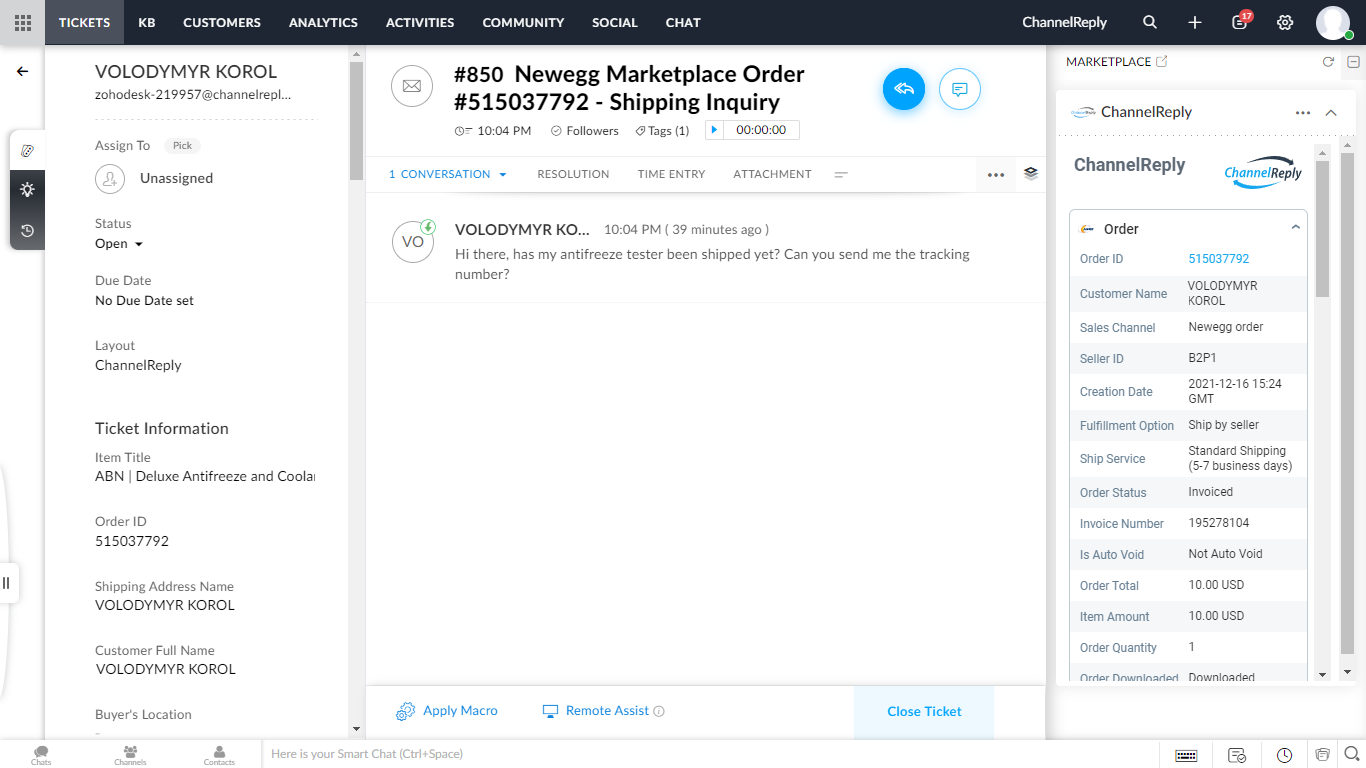
Task: Select the Time Entry tab
Action: [x=672, y=174]
